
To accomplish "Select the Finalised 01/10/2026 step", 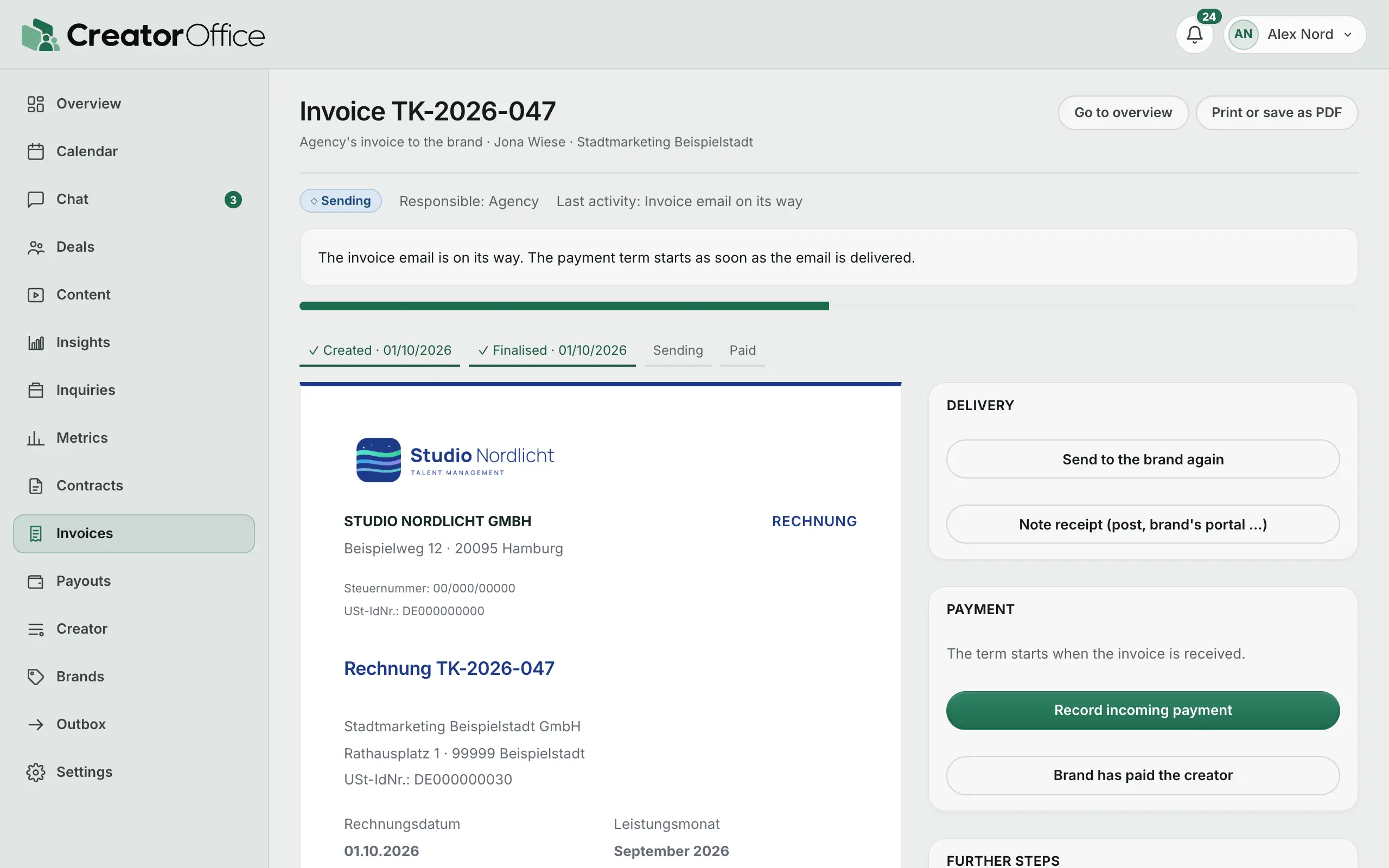I will click(552, 350).
